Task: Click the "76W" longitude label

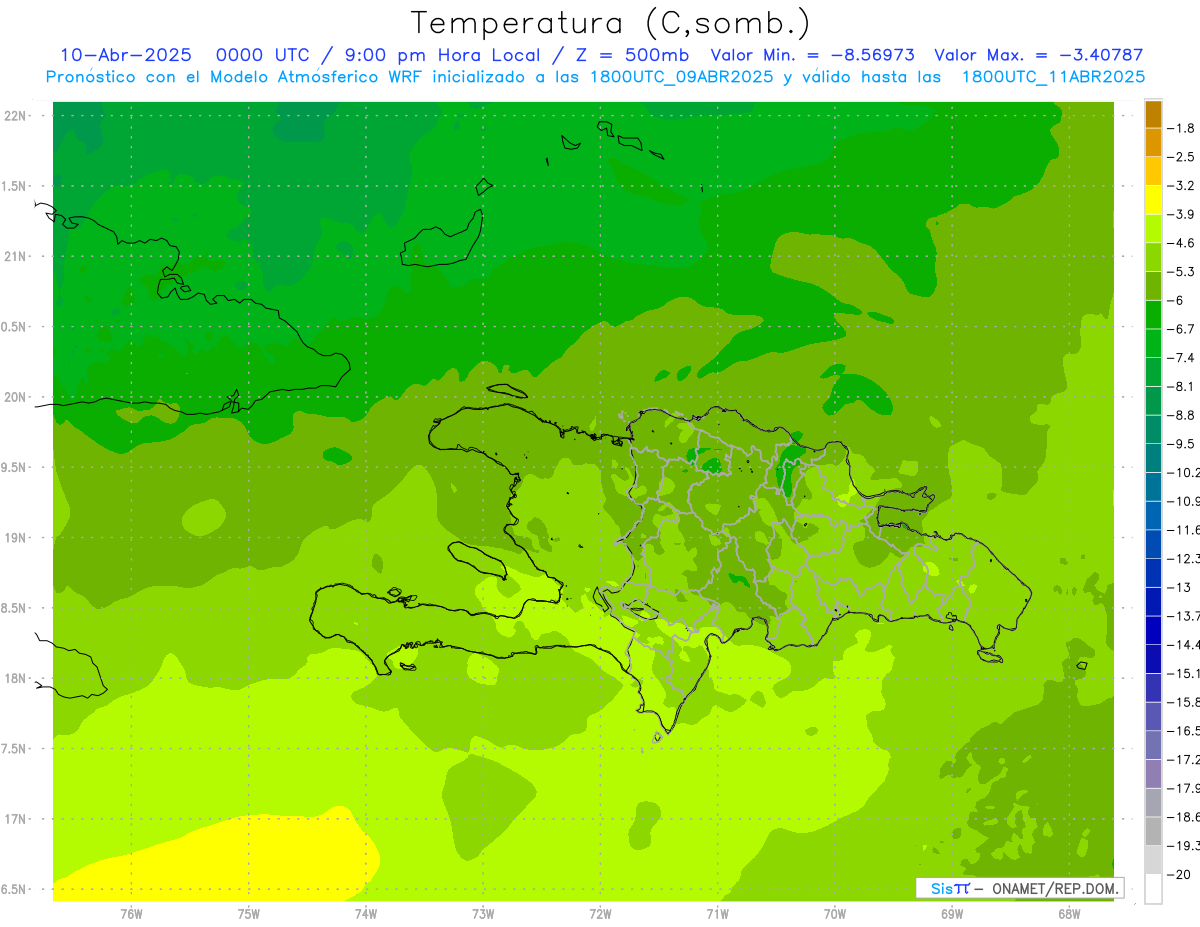Action: (131, 913)
